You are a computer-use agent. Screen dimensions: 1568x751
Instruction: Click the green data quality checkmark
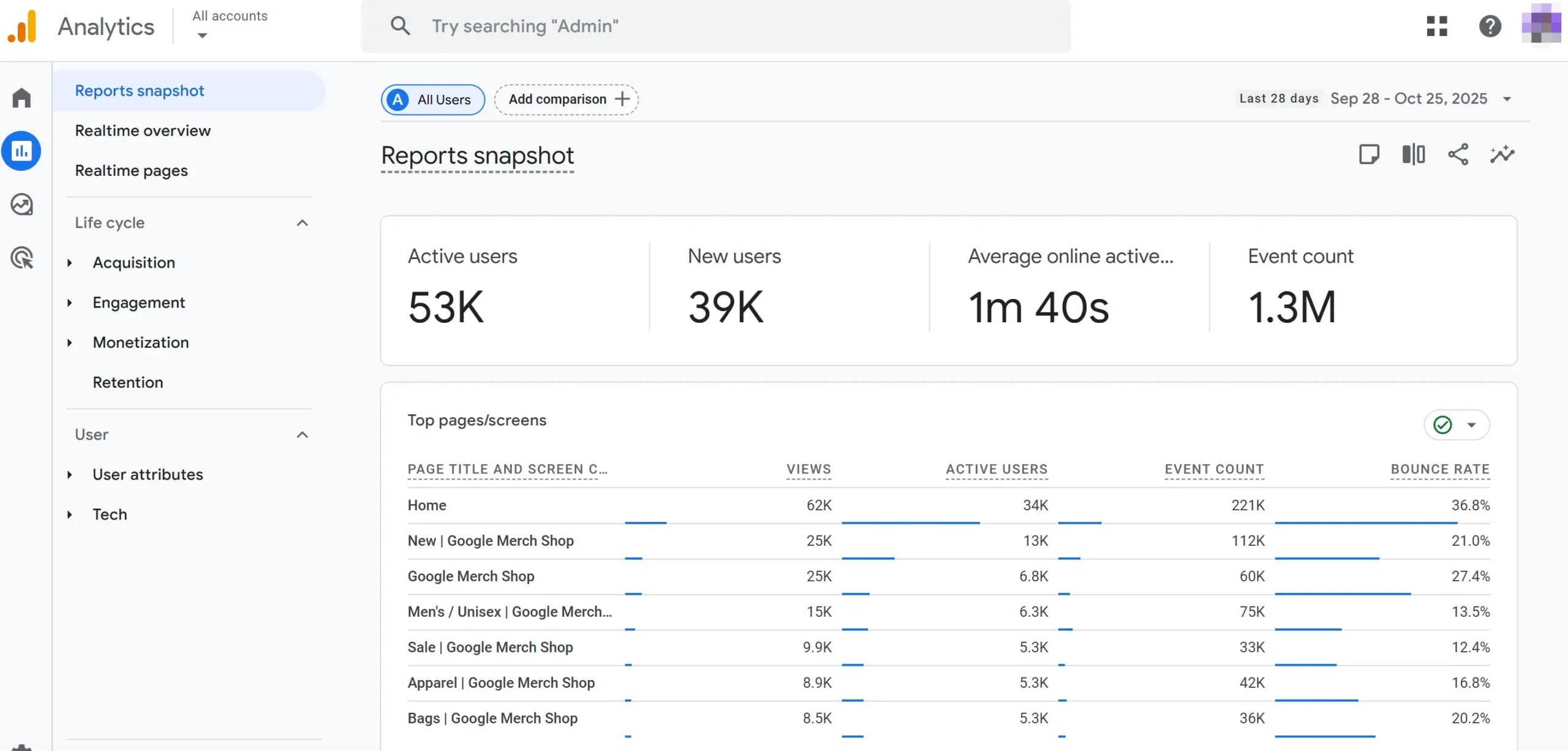1442,425
